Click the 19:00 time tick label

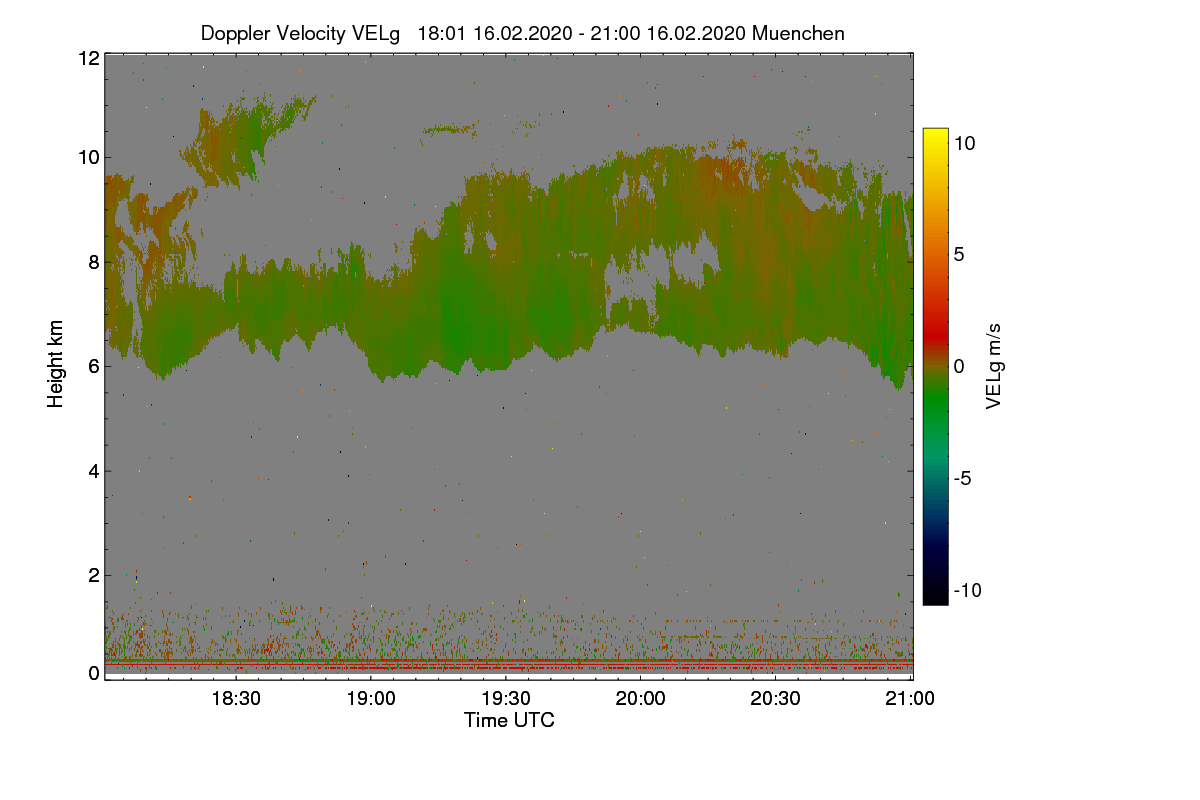[x=370, y=699]
